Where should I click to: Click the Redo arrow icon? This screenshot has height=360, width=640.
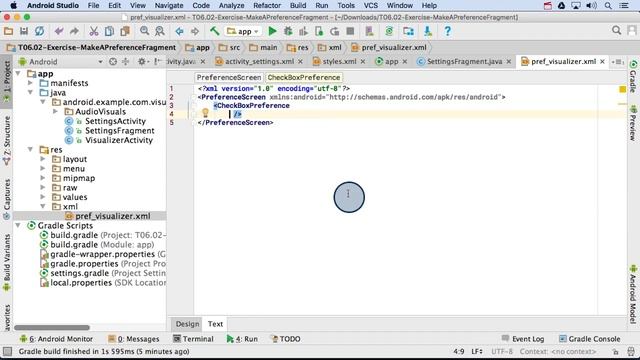(x=74, y=31)
